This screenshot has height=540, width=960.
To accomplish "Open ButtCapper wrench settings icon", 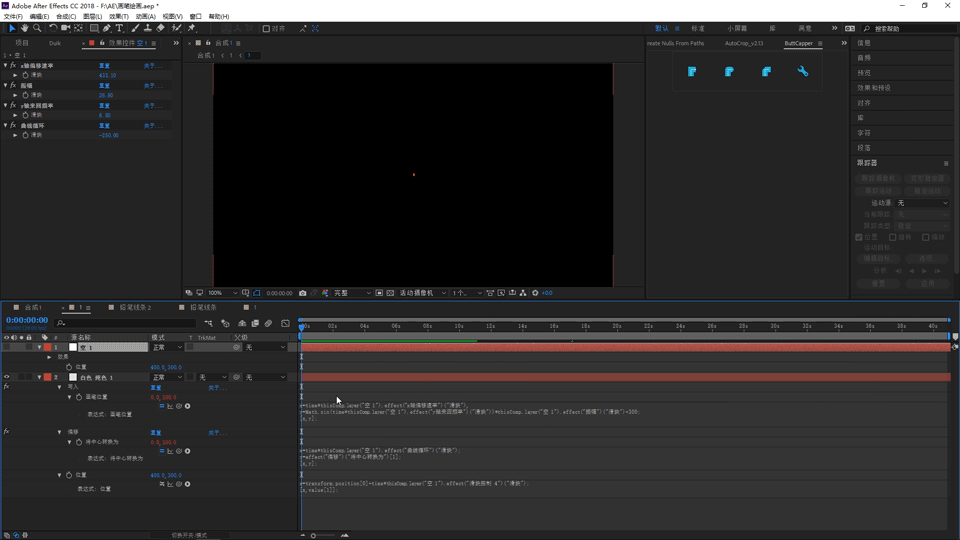I will click(803, 72).
